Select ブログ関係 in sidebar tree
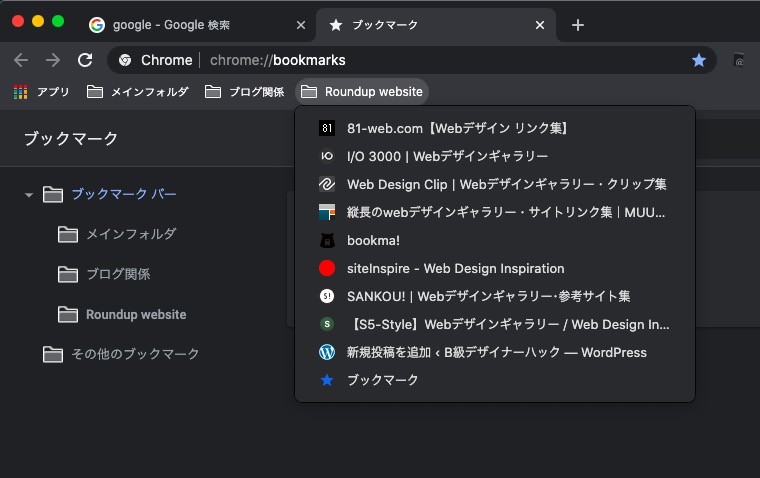 (119, 274)
